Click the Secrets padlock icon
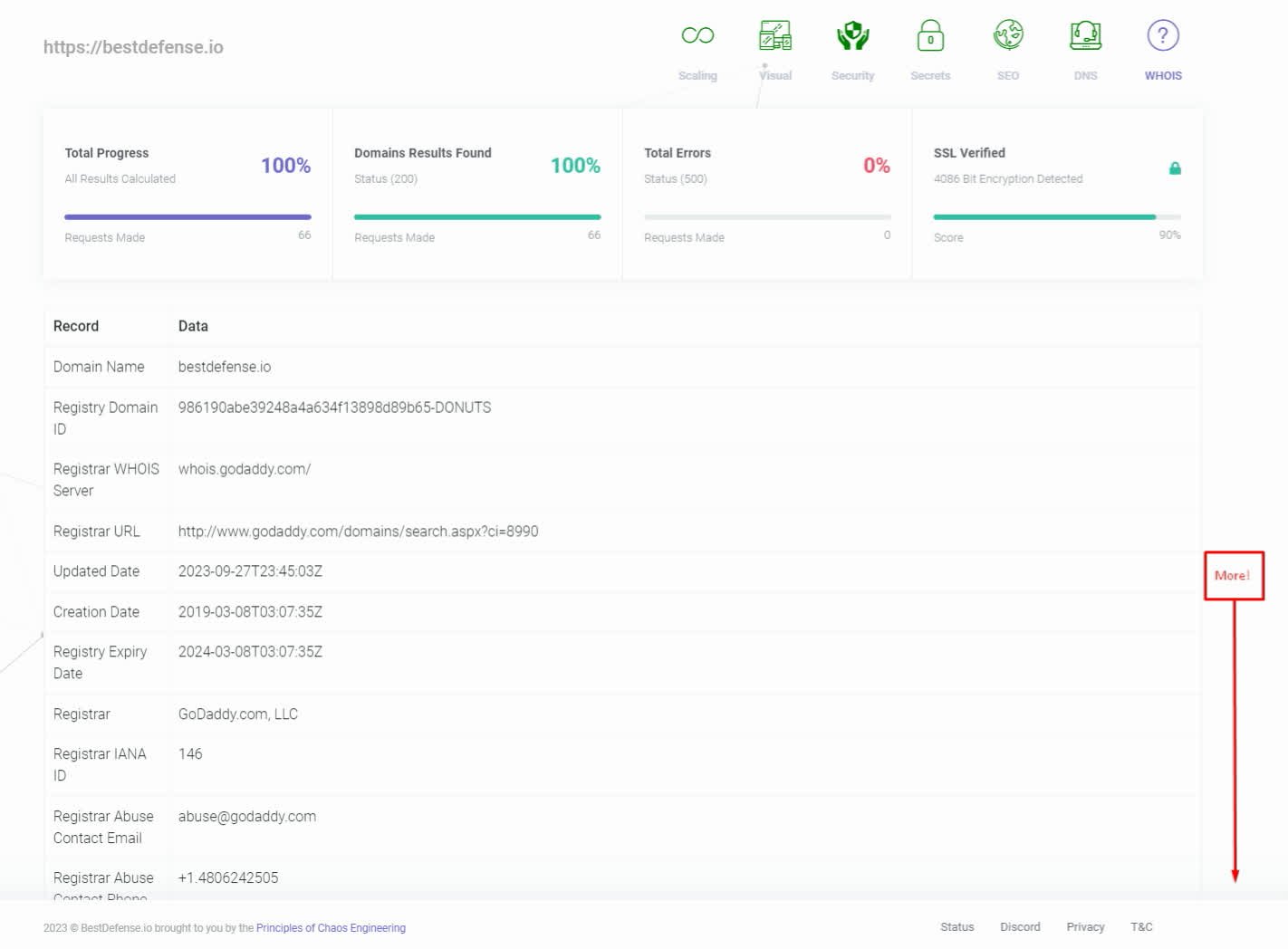The image size is (1288, 949). (930, 35)
